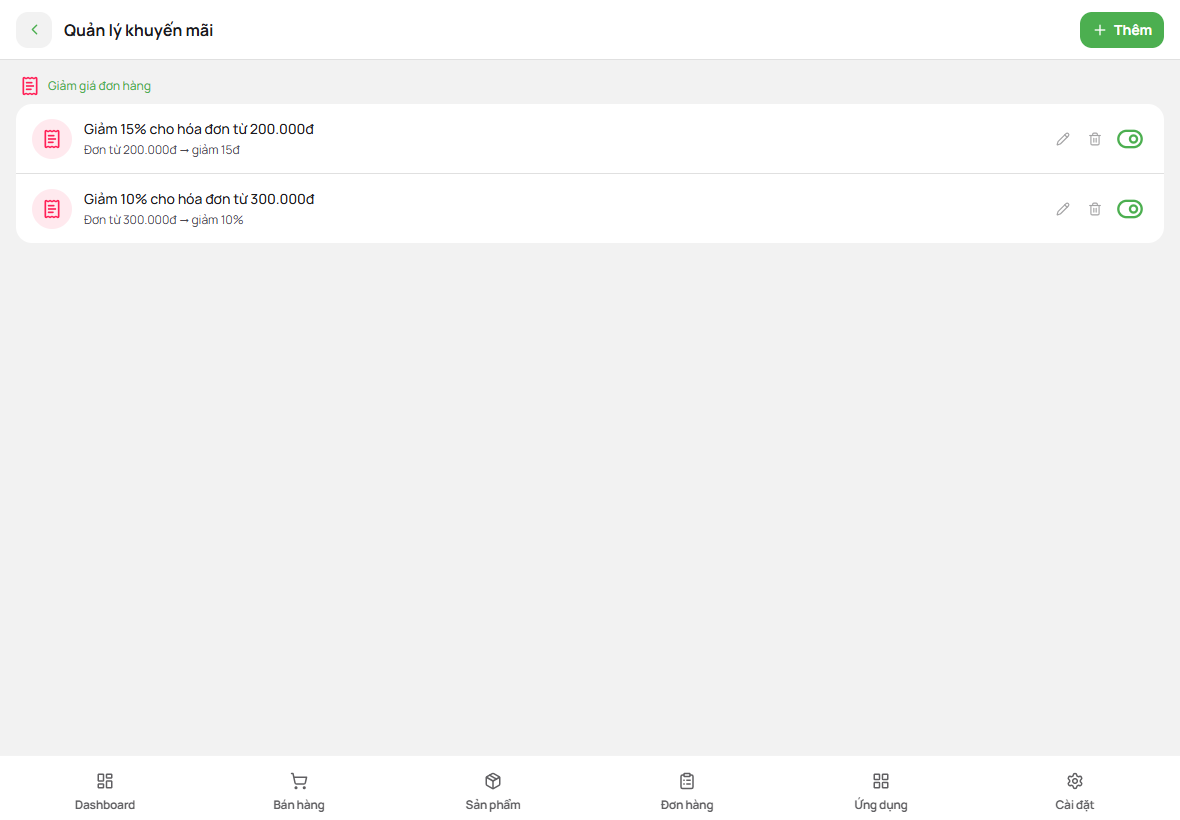
Task: Delete the Giảm 10% promotion with trash icon
Action: point(1095,209)
